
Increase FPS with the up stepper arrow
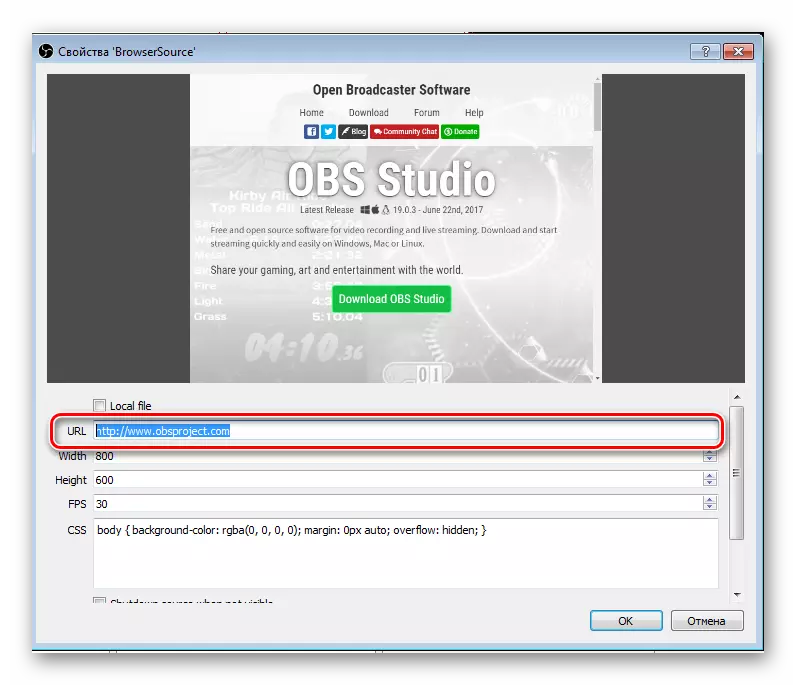[710, 500]
